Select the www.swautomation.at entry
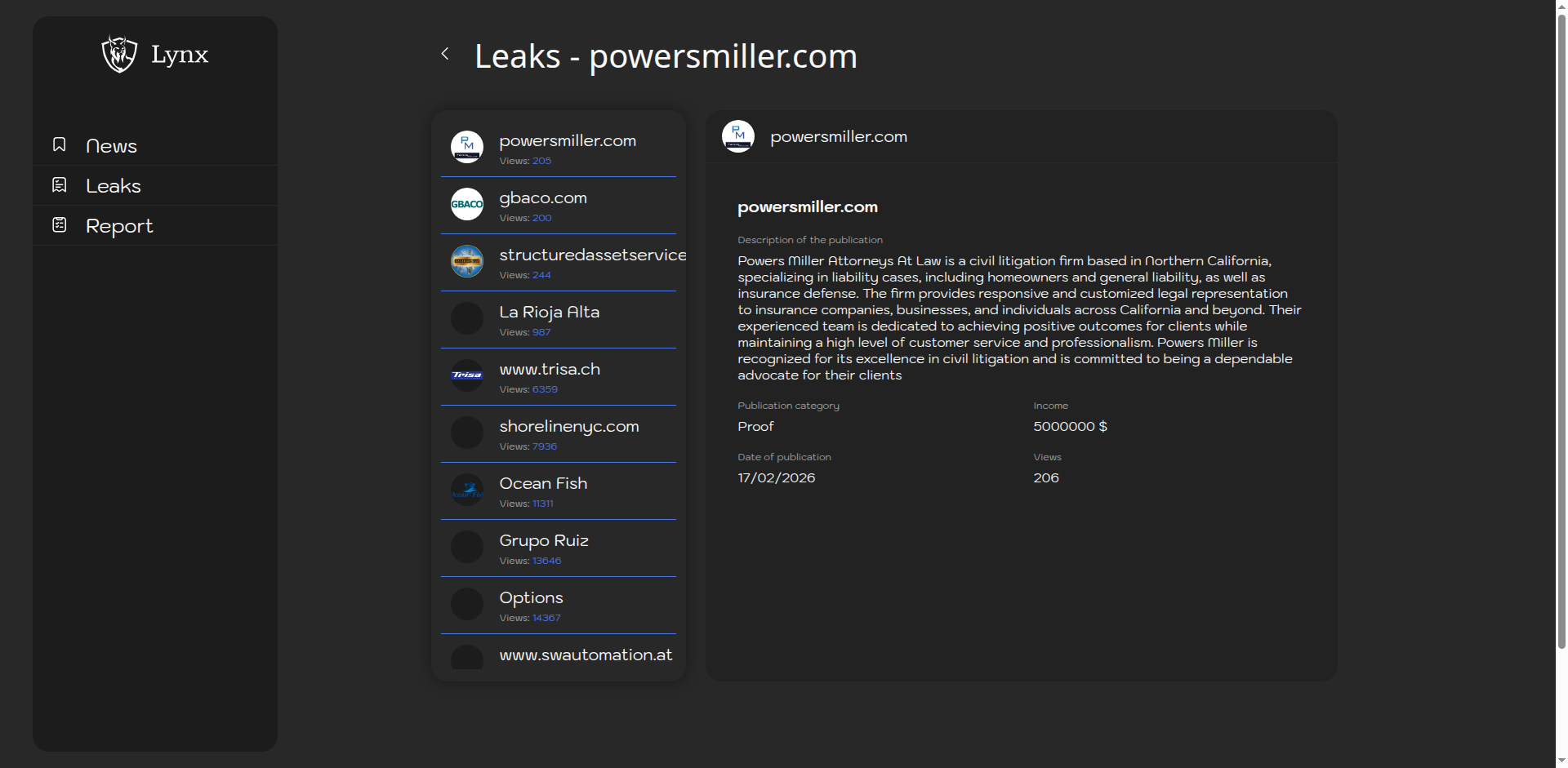The width and height of the screenshot is (1568, 768). click(x=586, y=655)
